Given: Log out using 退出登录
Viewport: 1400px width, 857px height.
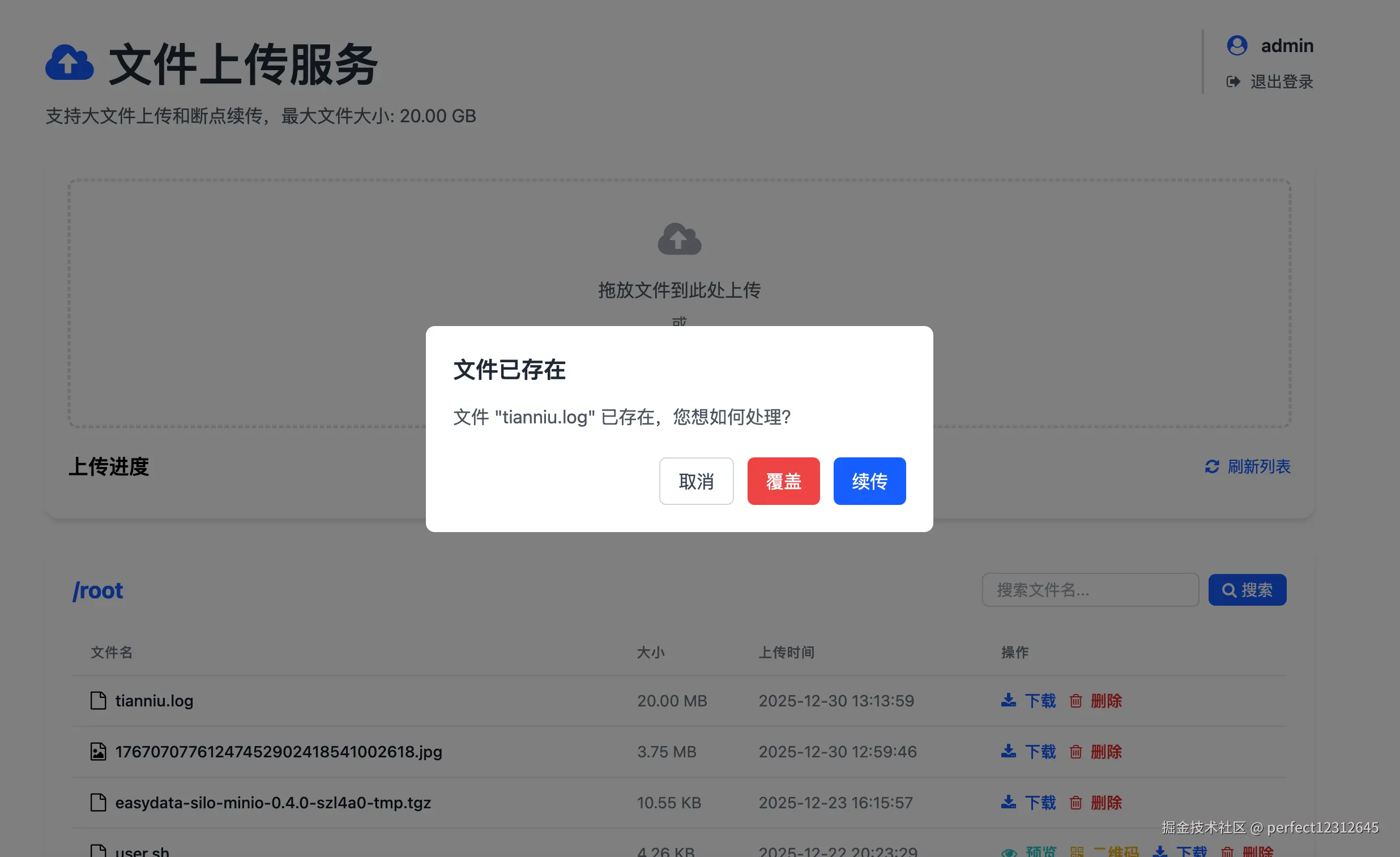Looking at the screenshot, I should click(1270, 82).
